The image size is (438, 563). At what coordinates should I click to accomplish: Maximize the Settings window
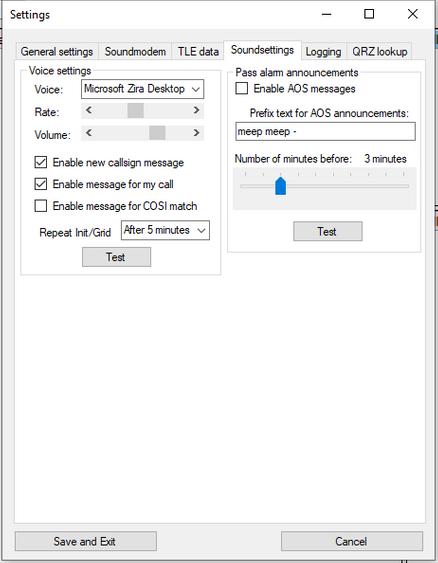369,14
